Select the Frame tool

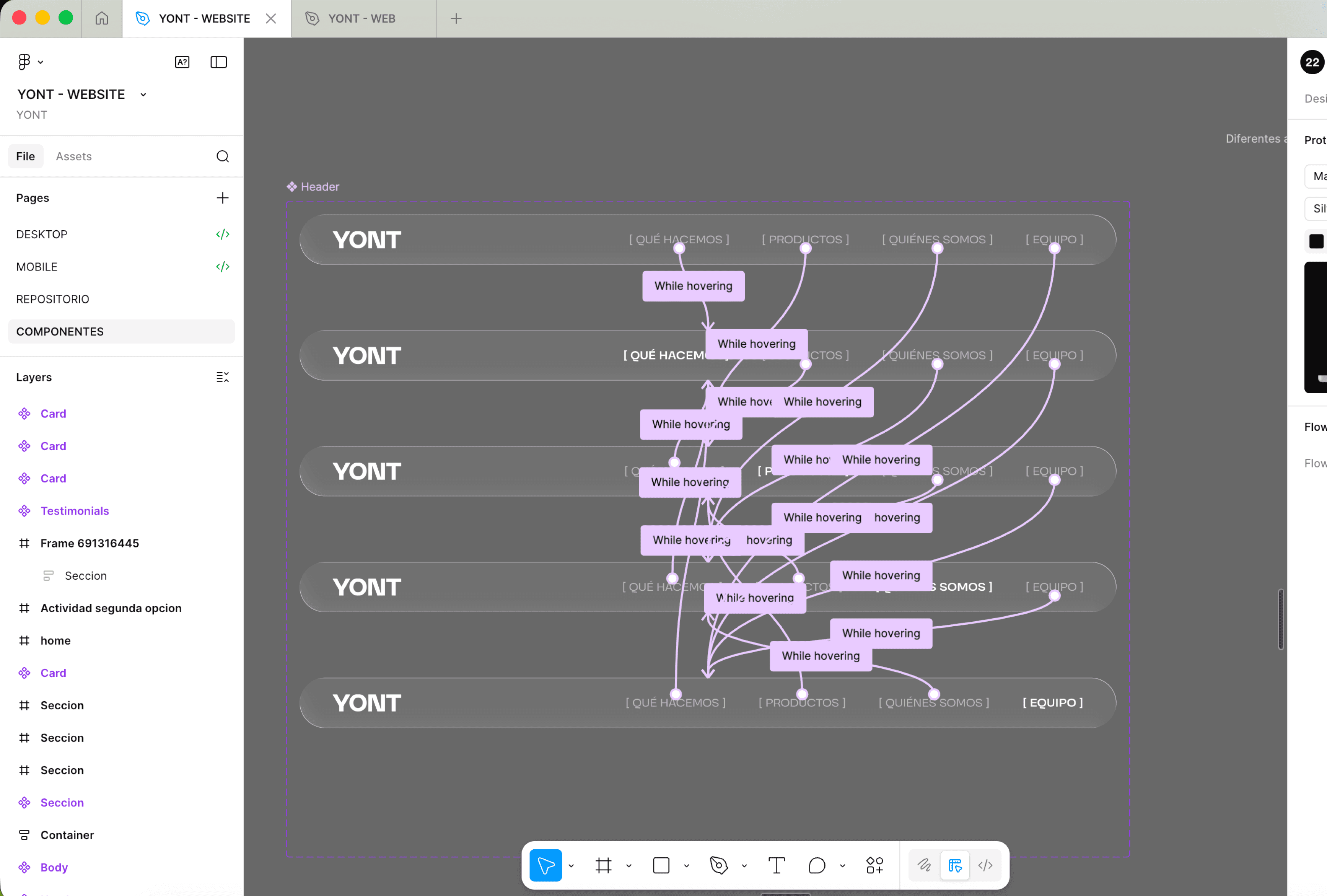tap(603, 865)
